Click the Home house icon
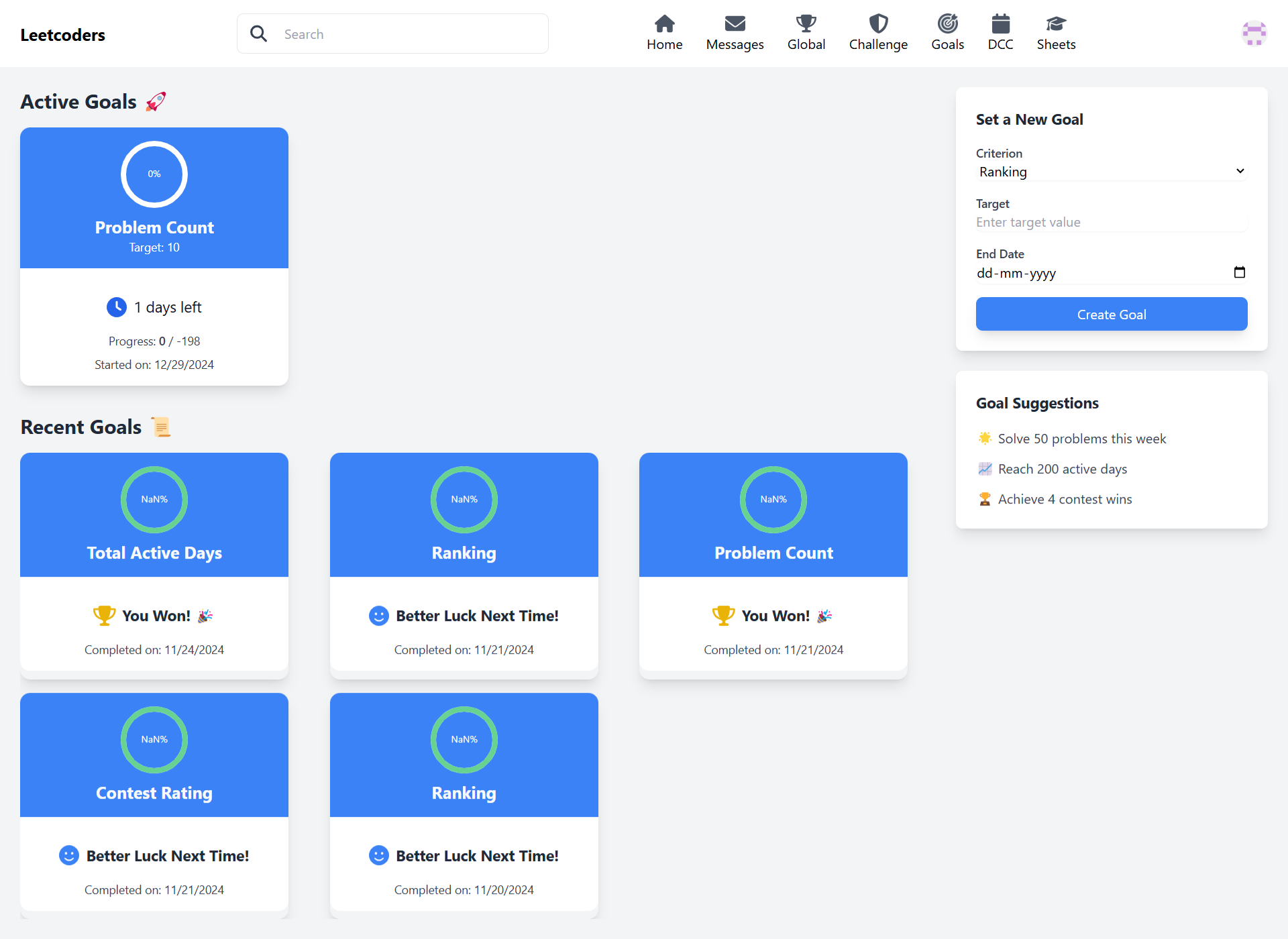 664,24
